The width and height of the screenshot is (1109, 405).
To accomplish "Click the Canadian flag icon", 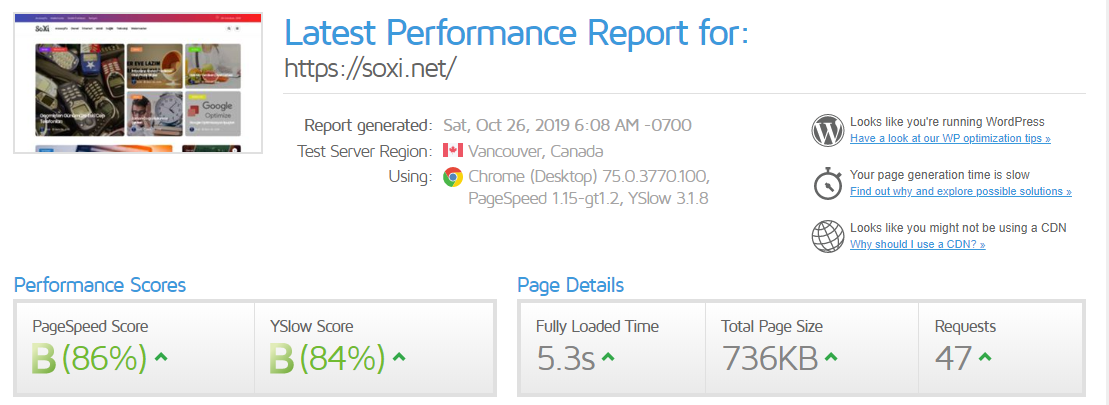I will coord(453,151).
